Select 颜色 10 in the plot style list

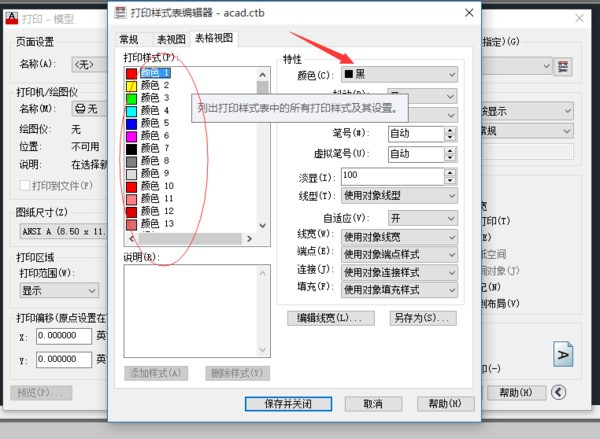[x=157, y=186]
